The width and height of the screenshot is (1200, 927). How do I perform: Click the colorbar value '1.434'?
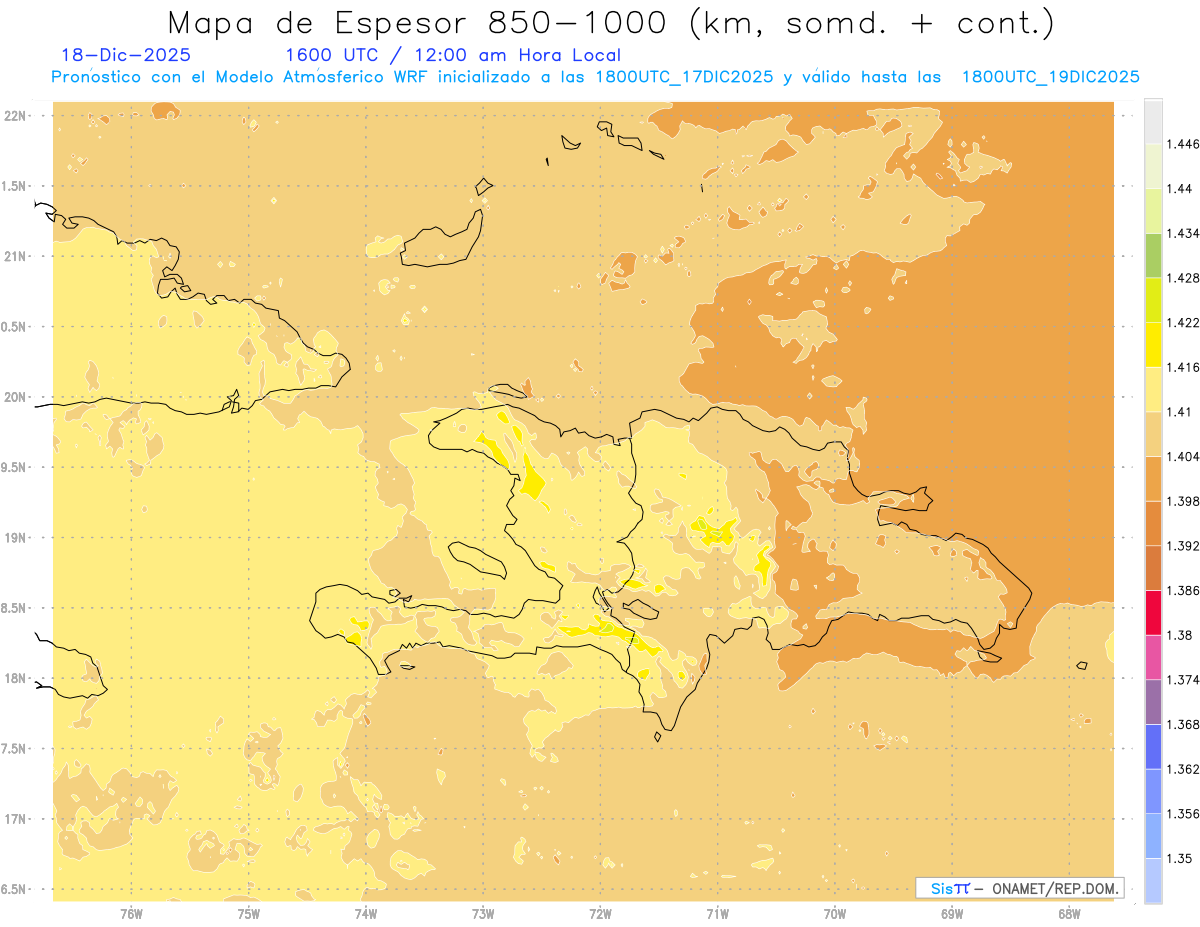coord(1182,234)
